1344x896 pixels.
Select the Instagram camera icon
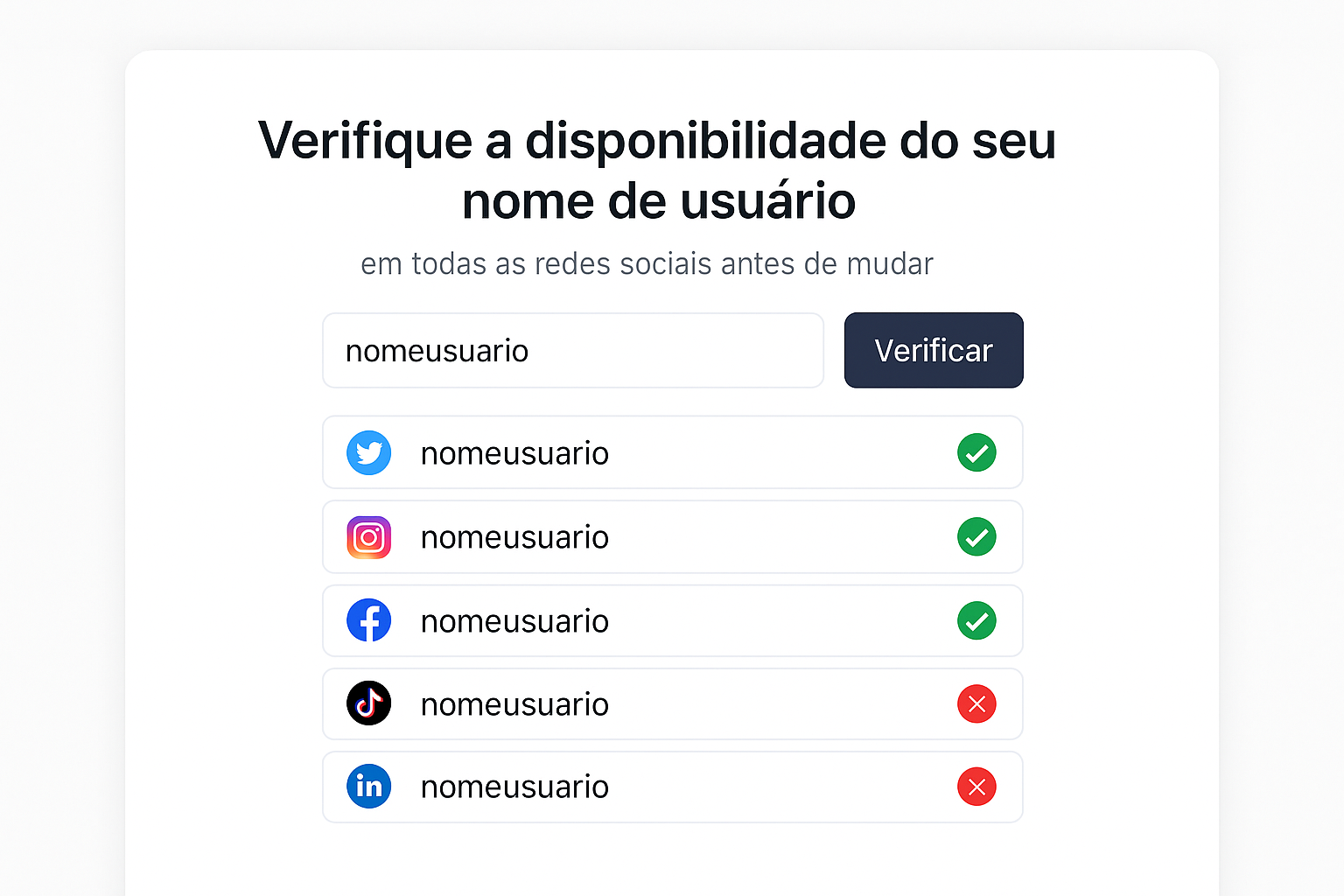(369, 537)
